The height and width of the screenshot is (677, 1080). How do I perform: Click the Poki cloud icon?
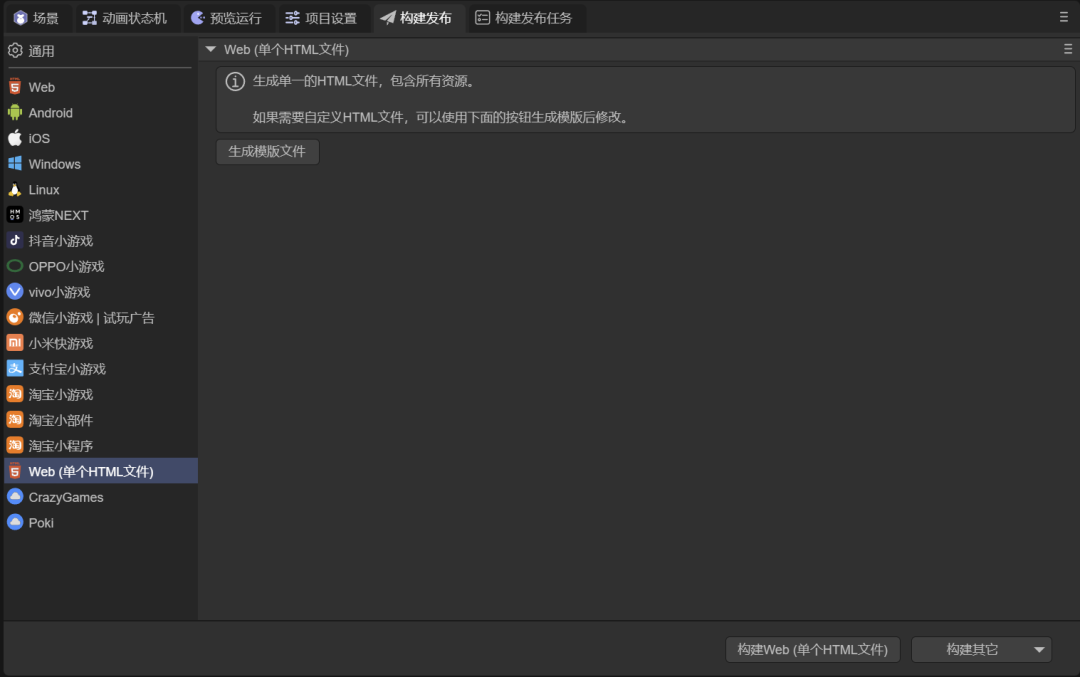14,522
